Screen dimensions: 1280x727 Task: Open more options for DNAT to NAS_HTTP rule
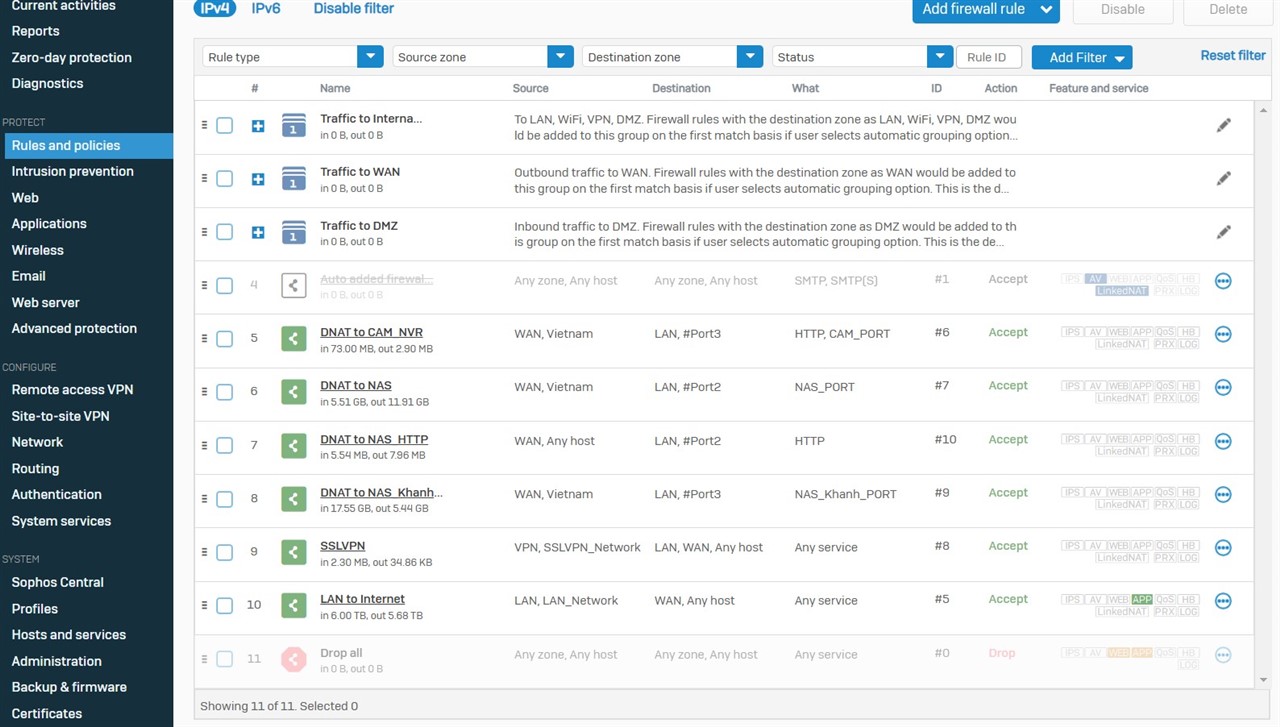[1222, 441]
